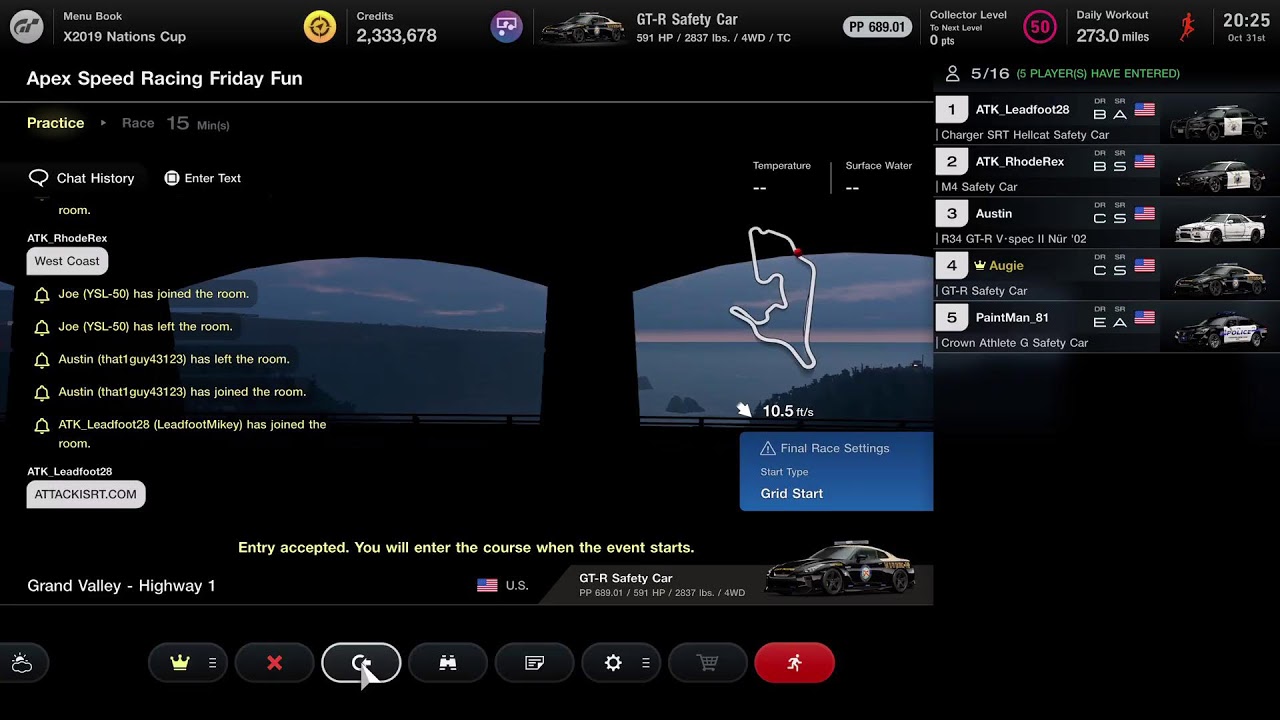Select player row ATK_Leadfoot28

coord(1107,120)
